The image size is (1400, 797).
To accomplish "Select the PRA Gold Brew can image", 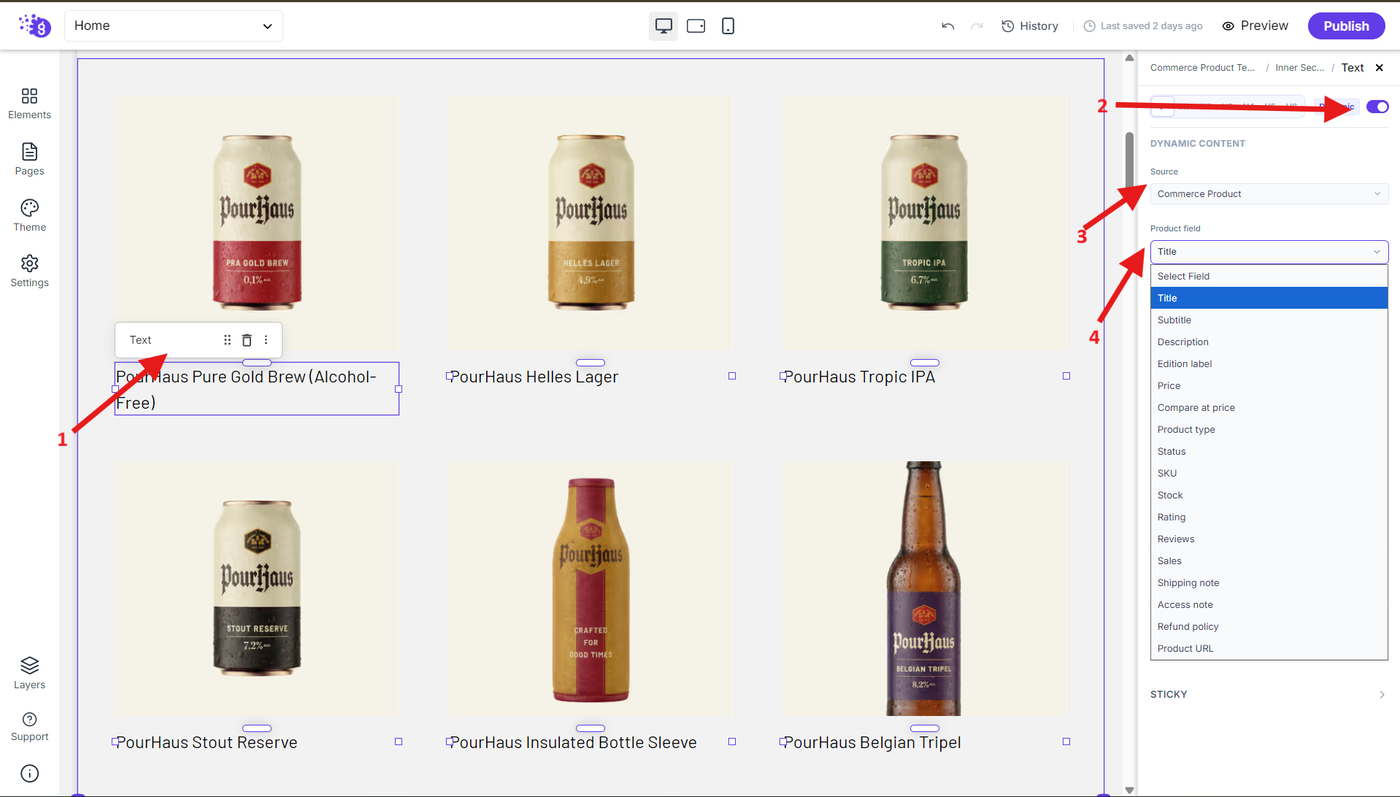I will coord(256,222).
